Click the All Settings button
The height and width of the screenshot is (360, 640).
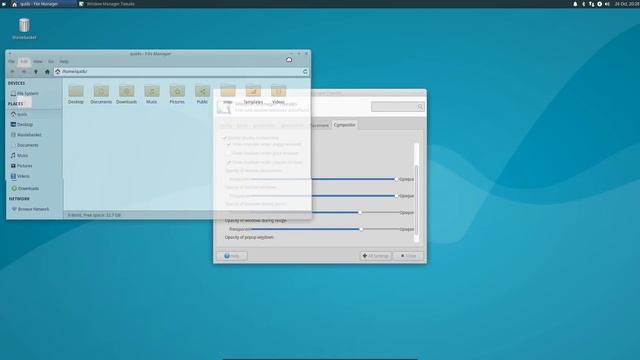pos(376,256)
